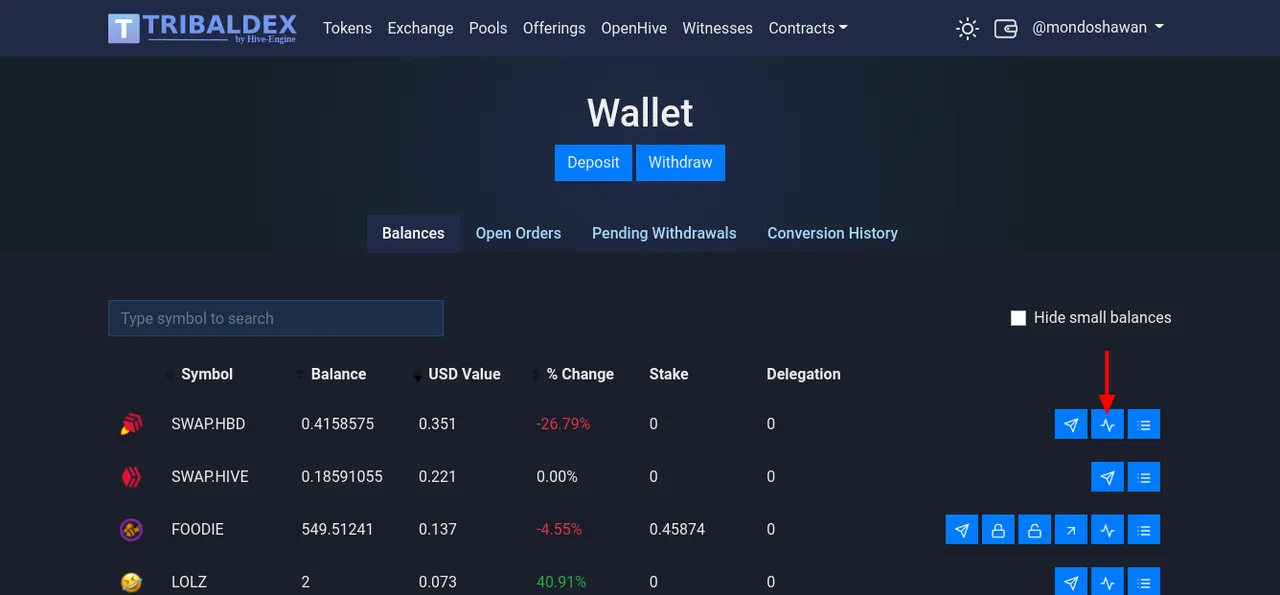Unstake FOODIE using the open lock icon
The width and height of the screenshot is (1280, 595).
1034,529
